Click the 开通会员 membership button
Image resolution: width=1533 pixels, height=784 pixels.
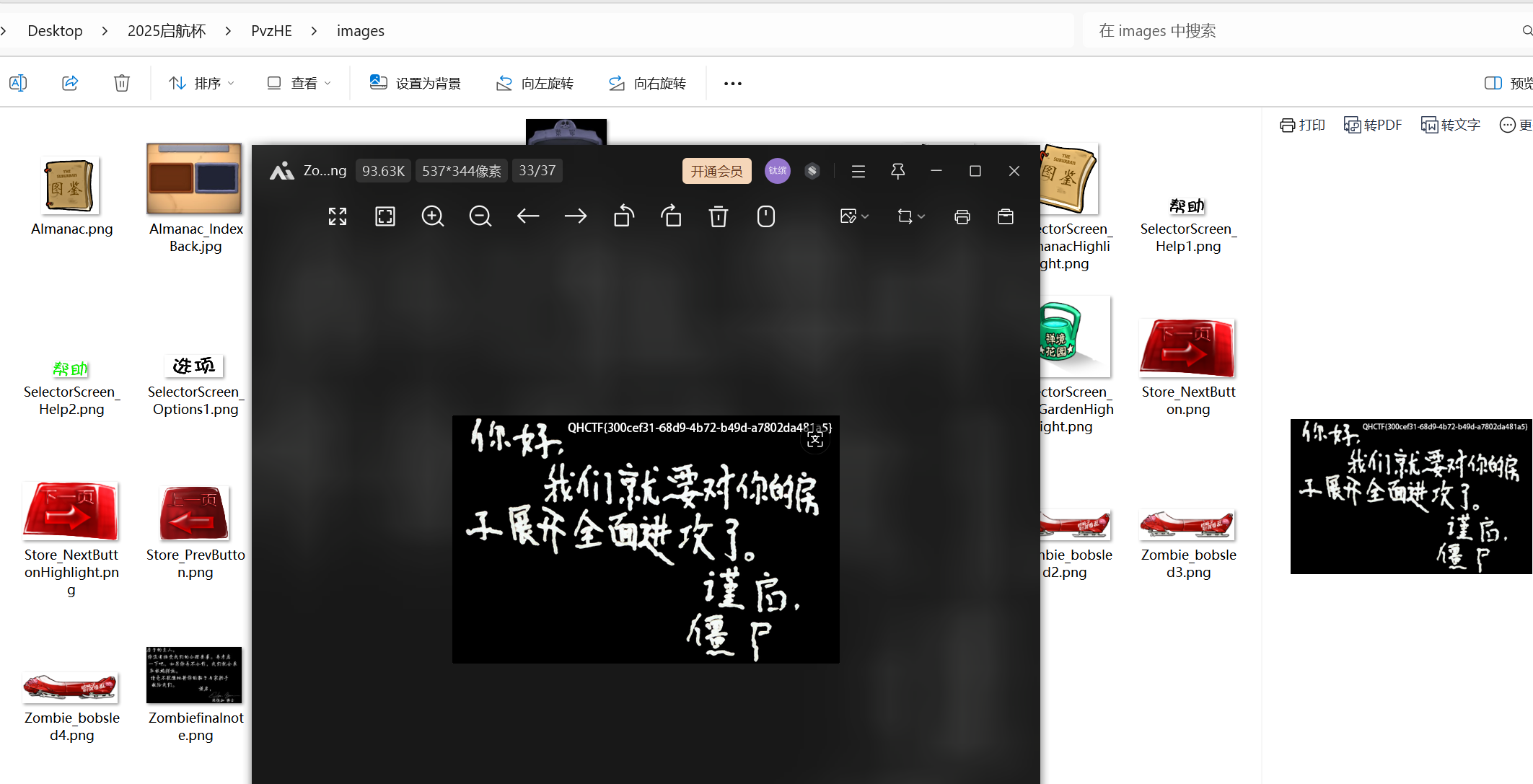coord(716,171)
